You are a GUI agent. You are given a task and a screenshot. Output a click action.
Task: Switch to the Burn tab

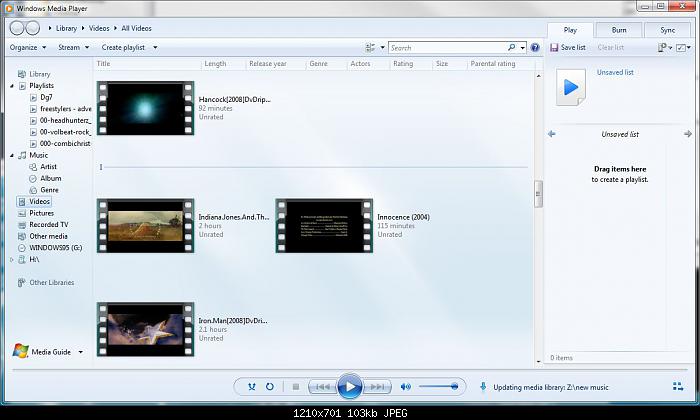[619, 30]
